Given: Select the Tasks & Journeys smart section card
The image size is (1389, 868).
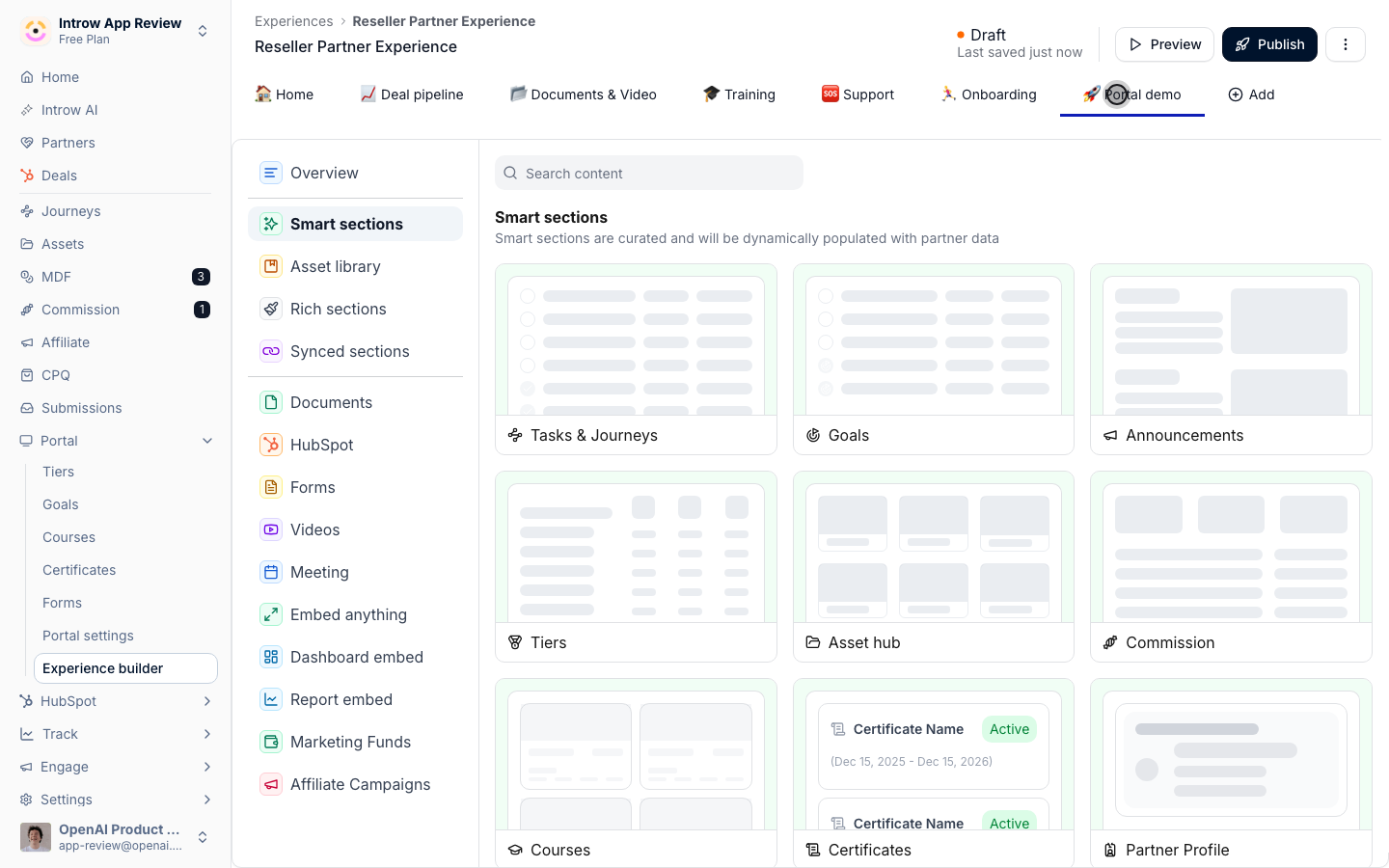Looking at the screenshot, I should (x=636, y=359).
